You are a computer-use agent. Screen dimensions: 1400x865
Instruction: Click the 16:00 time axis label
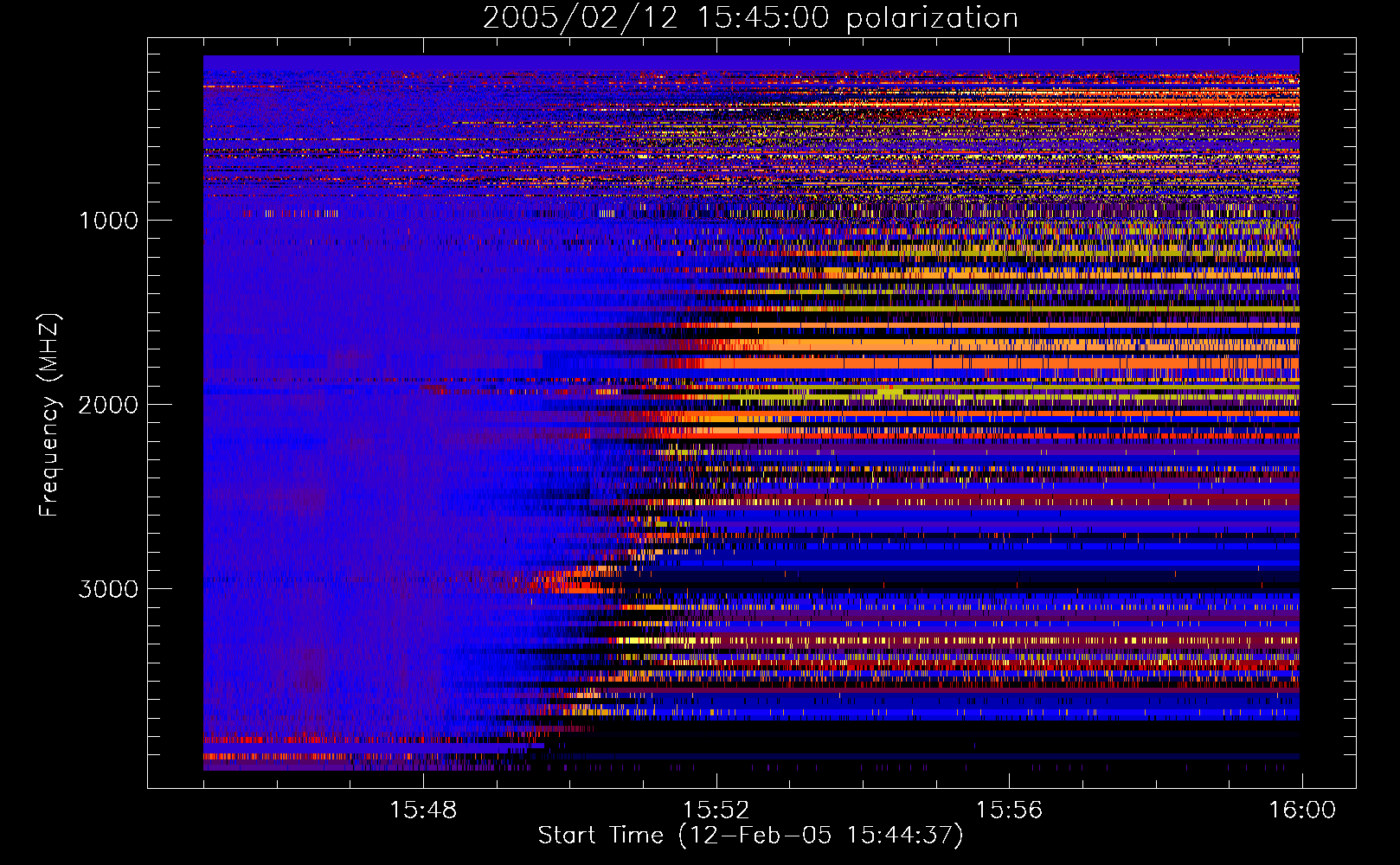tap(1302, 811)
